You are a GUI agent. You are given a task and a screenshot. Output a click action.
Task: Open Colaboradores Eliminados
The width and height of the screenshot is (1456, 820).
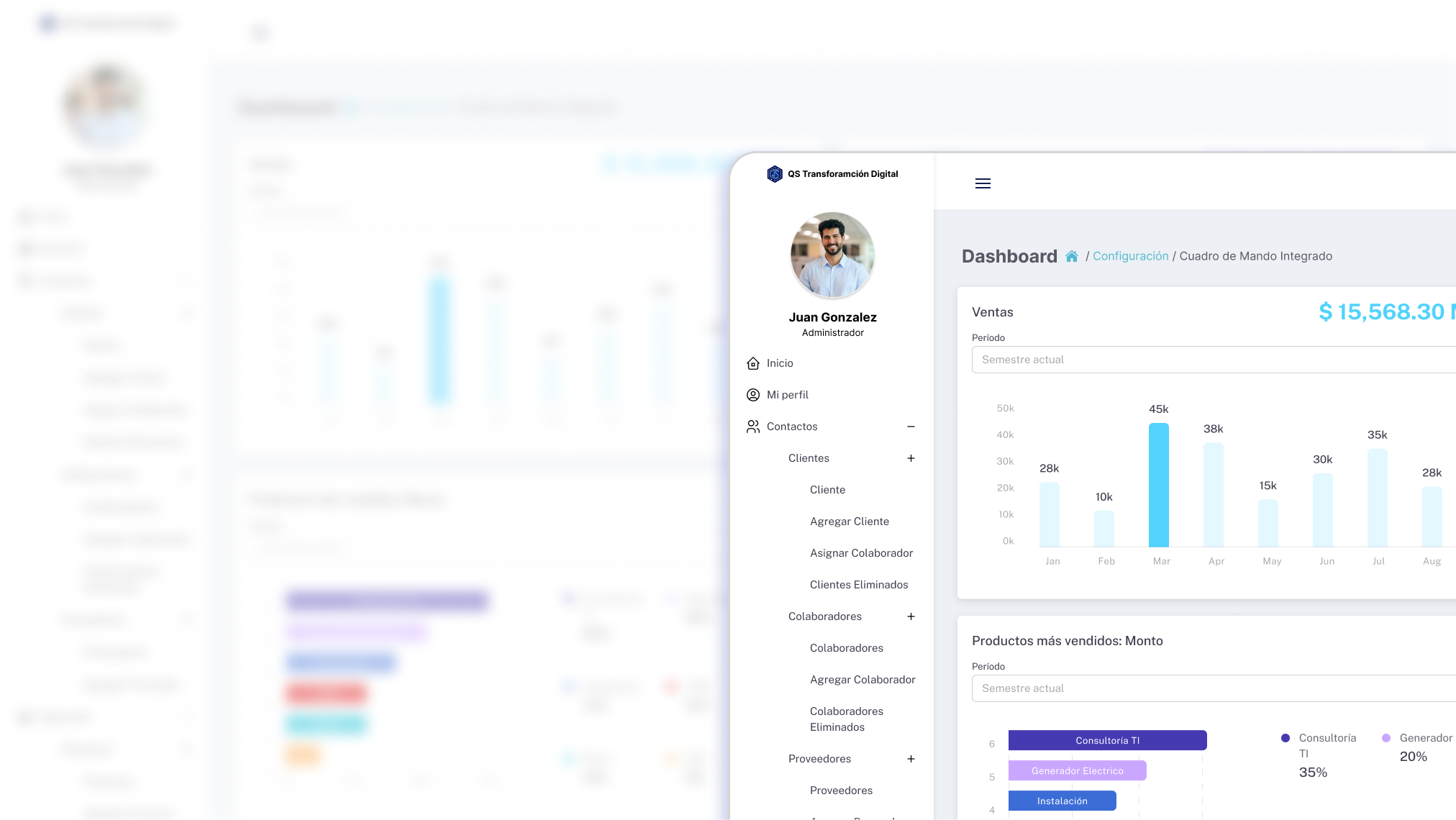pyautogui.click(x=847, y=719)
